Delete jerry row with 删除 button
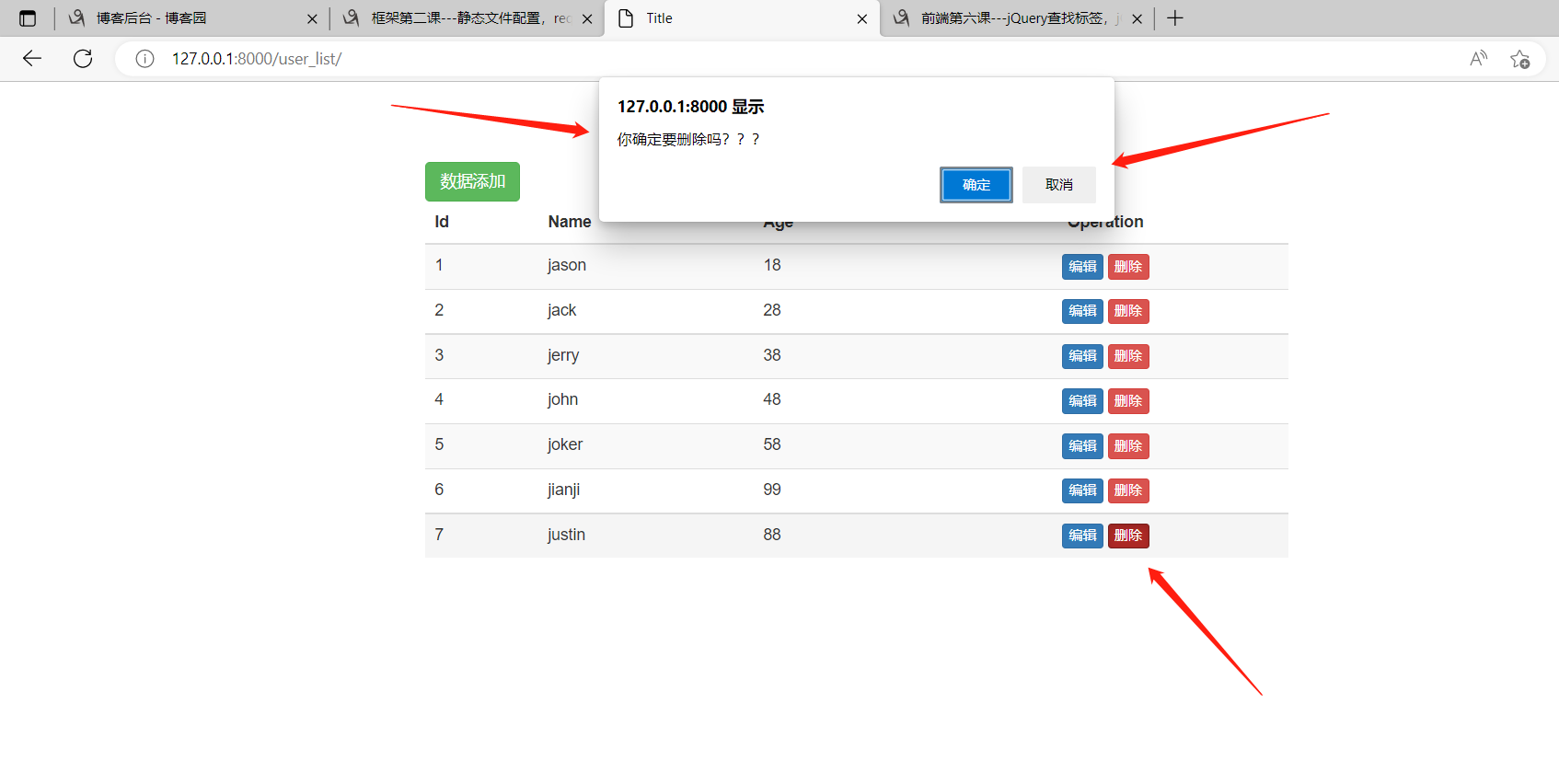The width and height of the screenshot is (1559, 784). (1128, 356)
